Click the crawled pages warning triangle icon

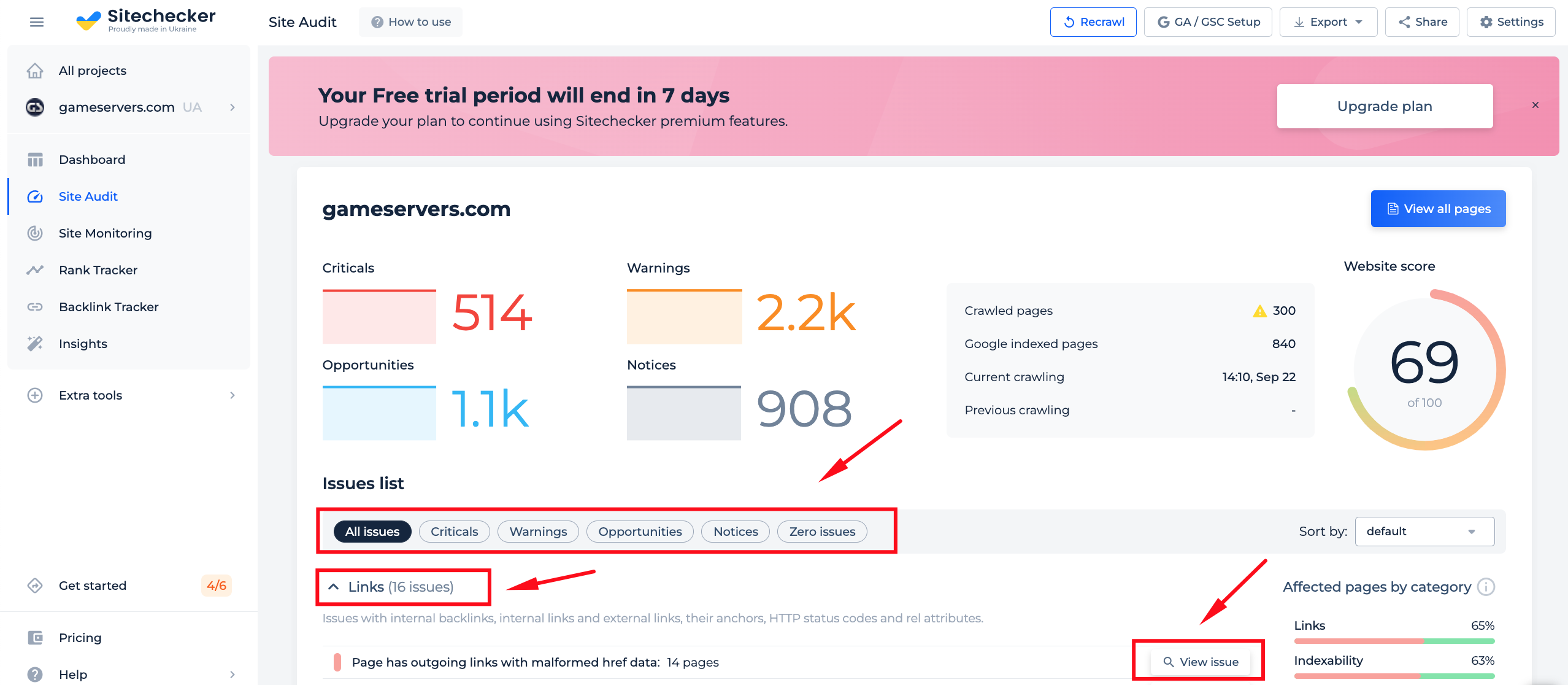tap(1259, 311)
